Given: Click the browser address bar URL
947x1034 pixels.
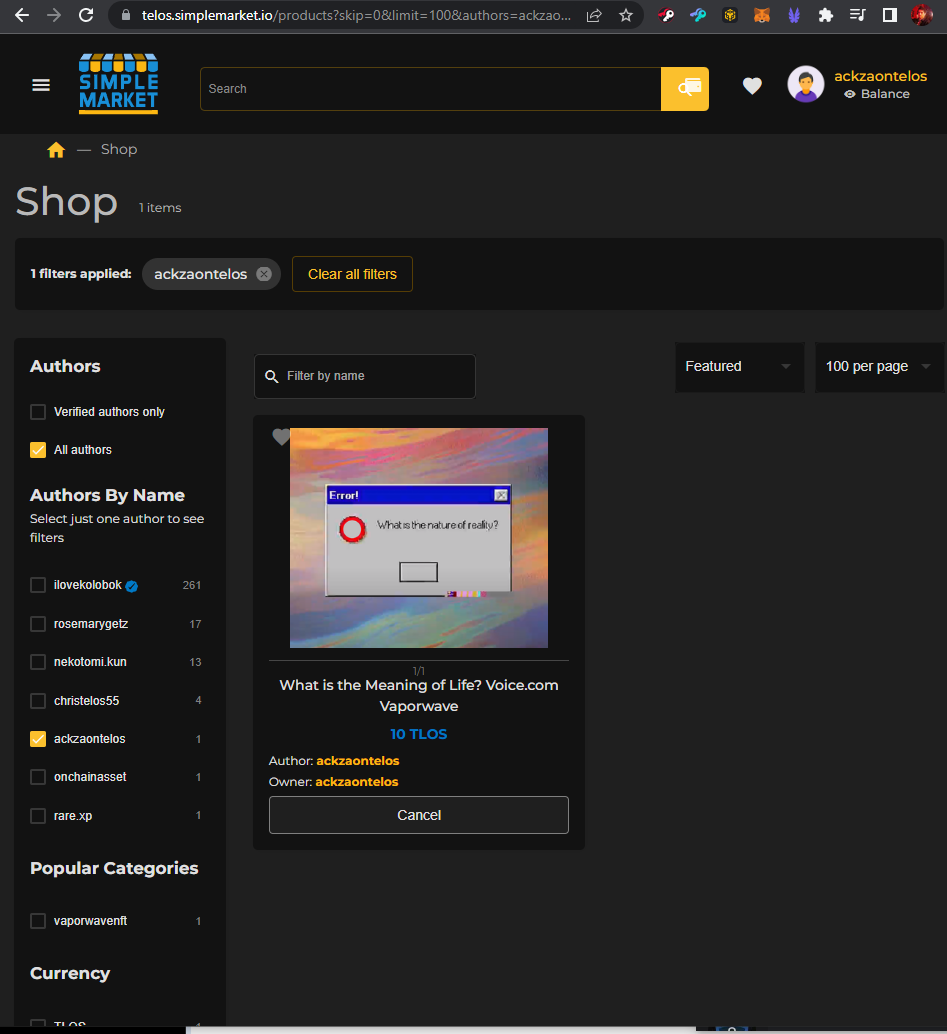Looking at the screenshot, I should (x=356, y=15).
